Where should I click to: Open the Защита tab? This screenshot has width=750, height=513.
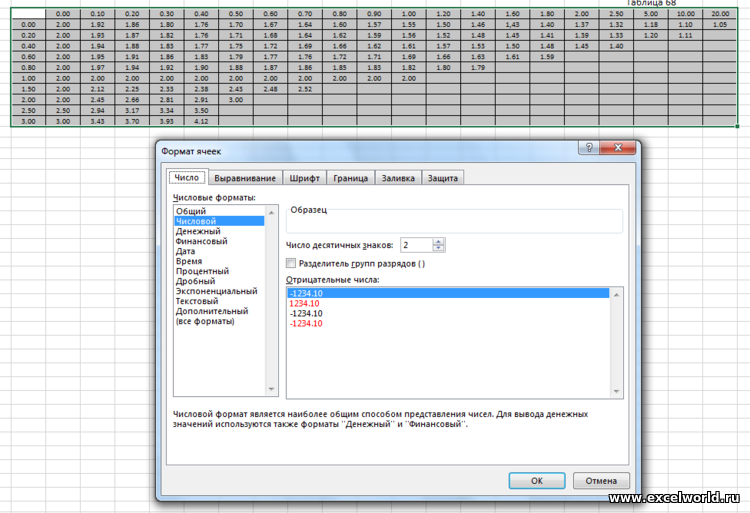coord(443,178)
